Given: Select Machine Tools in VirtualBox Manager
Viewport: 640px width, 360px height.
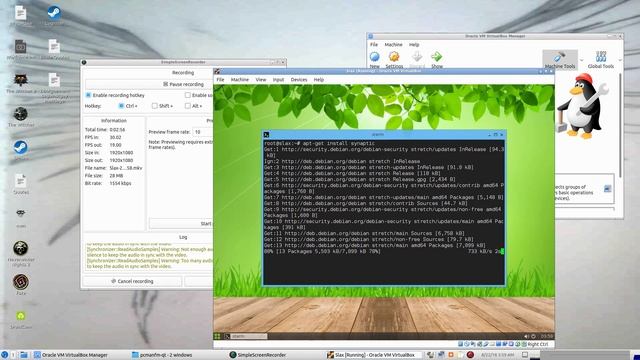Looking at the screenshot, I should 560,60.
